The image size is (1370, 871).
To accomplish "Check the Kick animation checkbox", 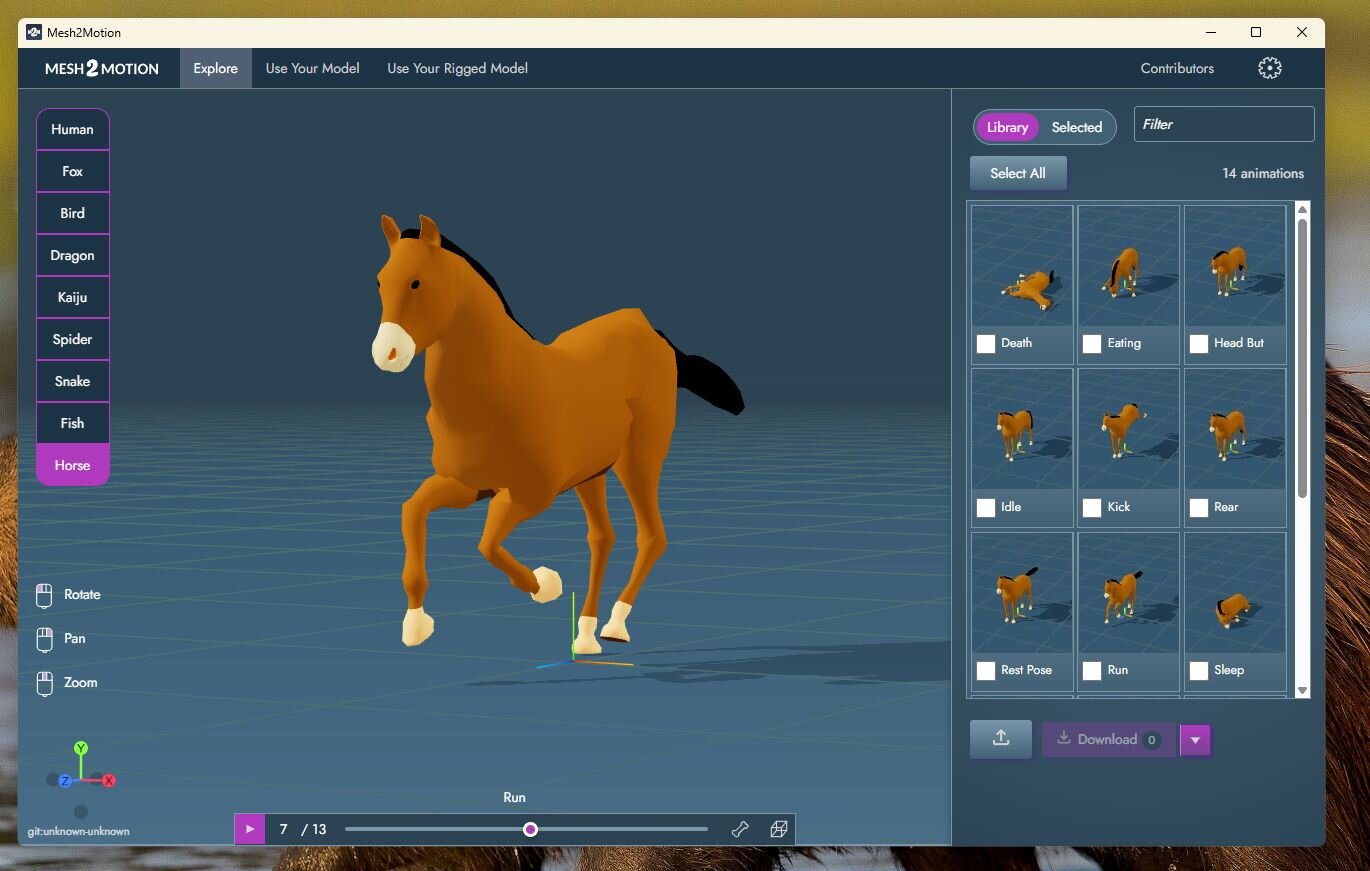I will point(1092,508).
